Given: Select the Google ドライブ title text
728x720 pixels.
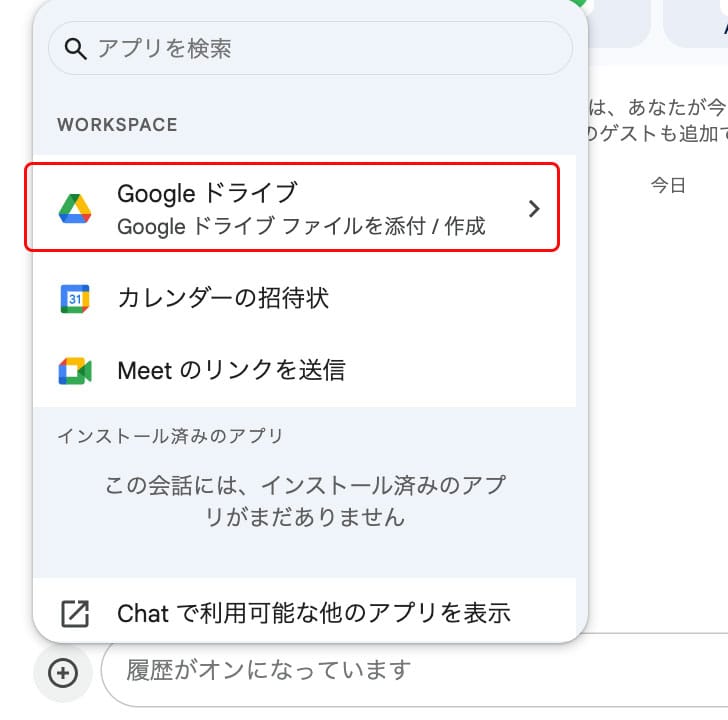Looking at the screenshot, I should click(x=207, y=192).
